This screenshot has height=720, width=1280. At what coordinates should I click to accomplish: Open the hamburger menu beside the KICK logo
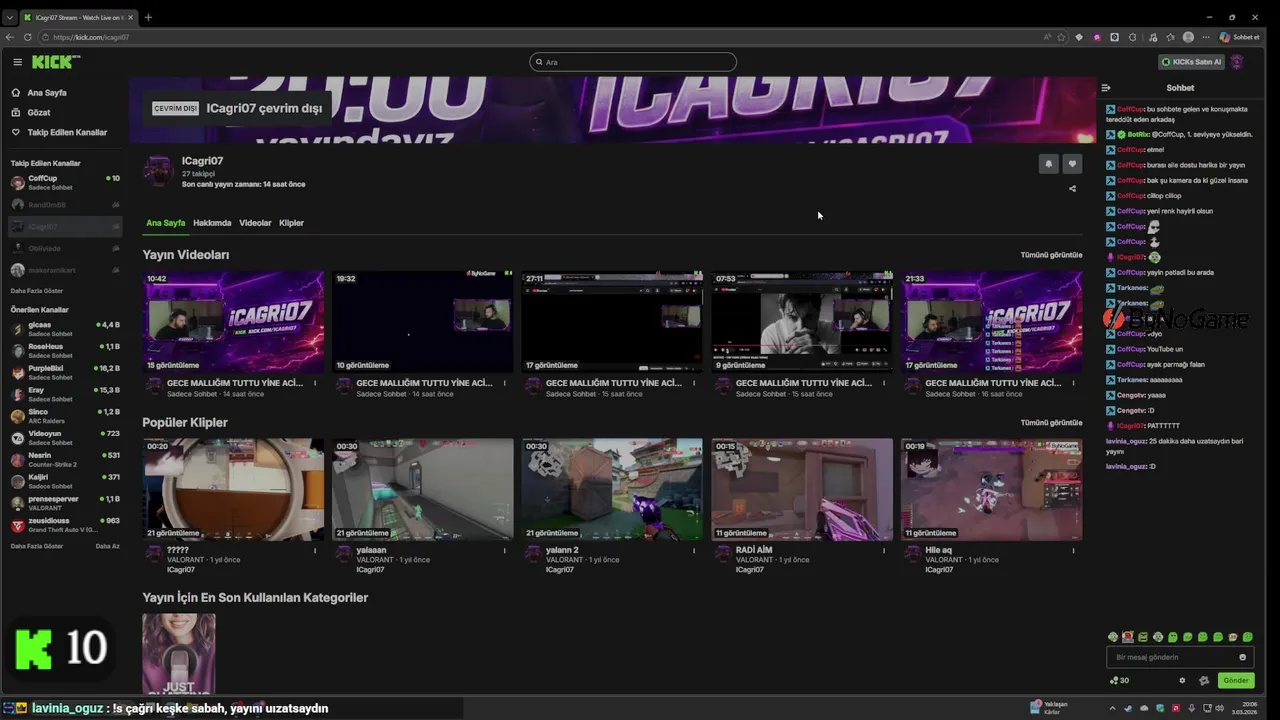point(17,62)
